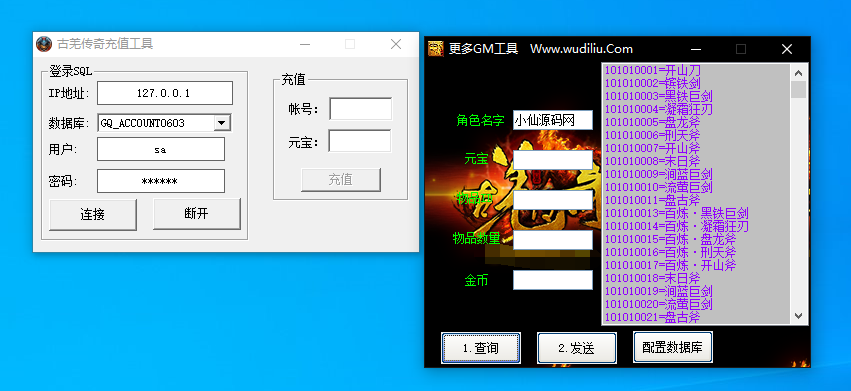Image resolution: width=851 pixels, height=391 pixels.
Task: Click the 帐号 input in the 充值 group
Action: 360,109
